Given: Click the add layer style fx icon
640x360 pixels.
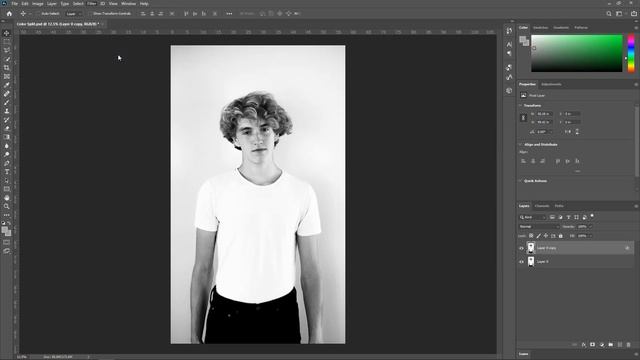Looking at the screenshot, I should coord(583,345).
